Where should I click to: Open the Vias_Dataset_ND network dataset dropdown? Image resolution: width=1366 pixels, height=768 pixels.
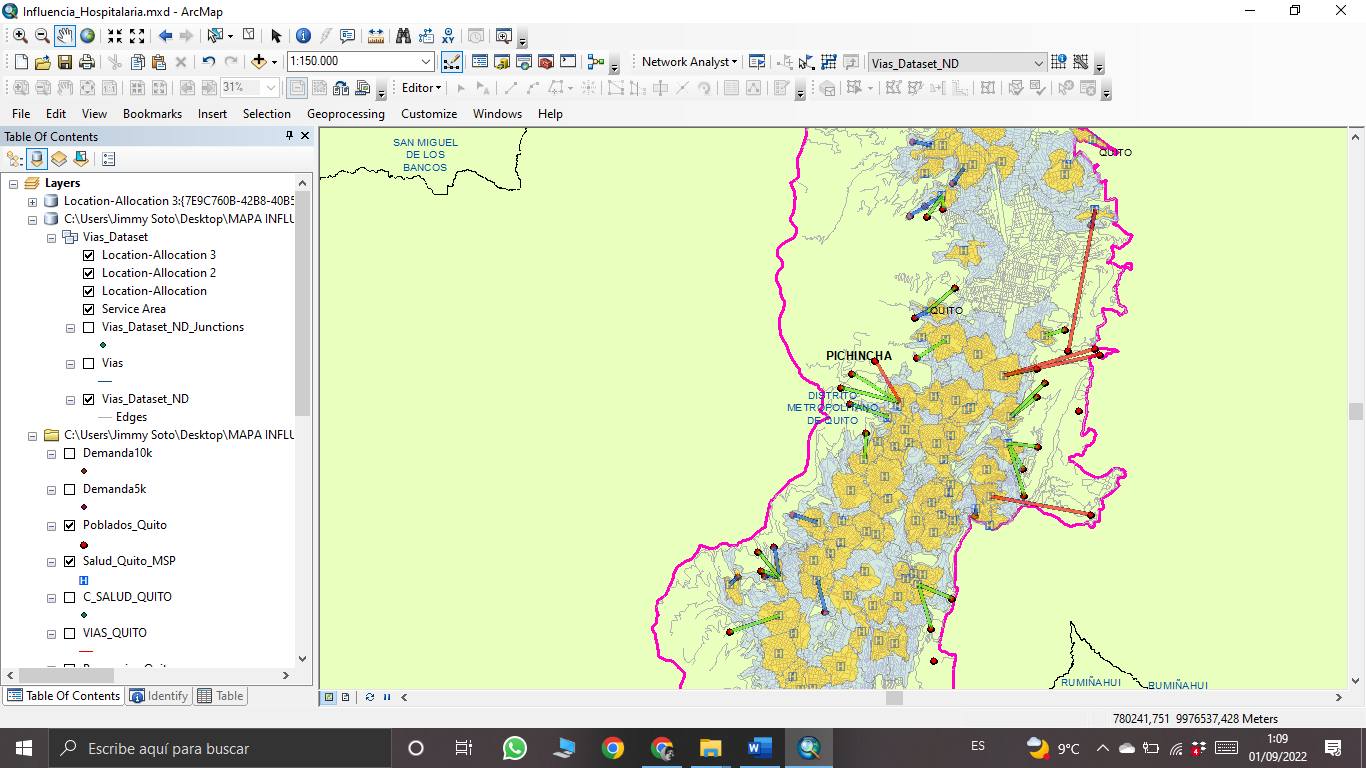coord(1038,63)
